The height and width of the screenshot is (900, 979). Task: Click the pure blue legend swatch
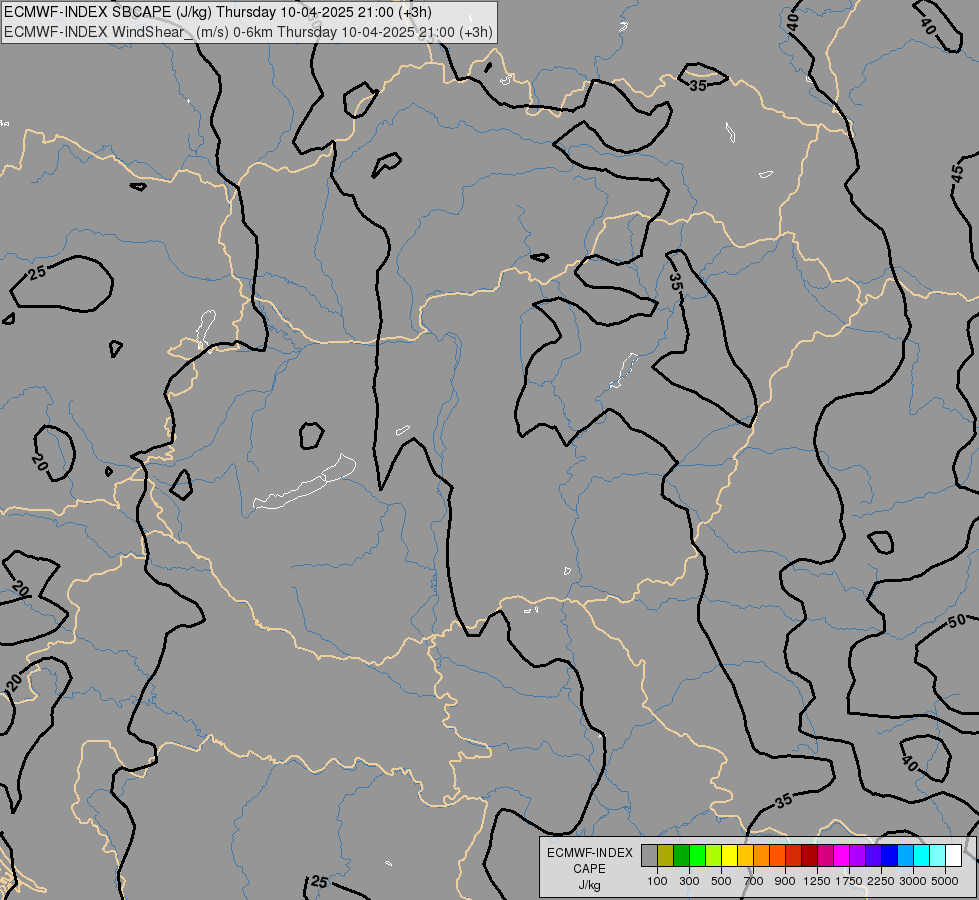coord(889,856)
